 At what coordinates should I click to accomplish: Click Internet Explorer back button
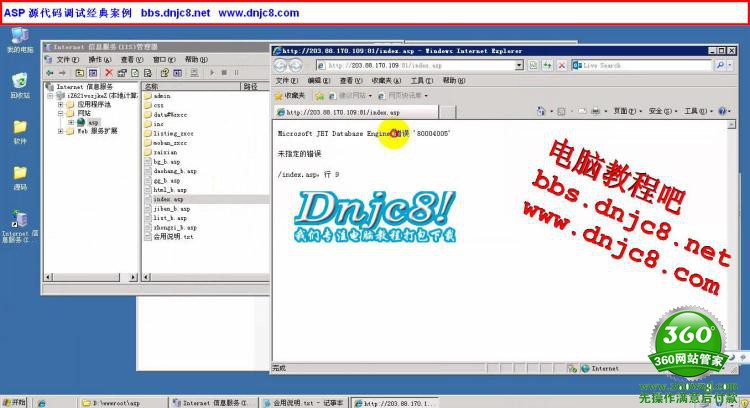(280, 66)
